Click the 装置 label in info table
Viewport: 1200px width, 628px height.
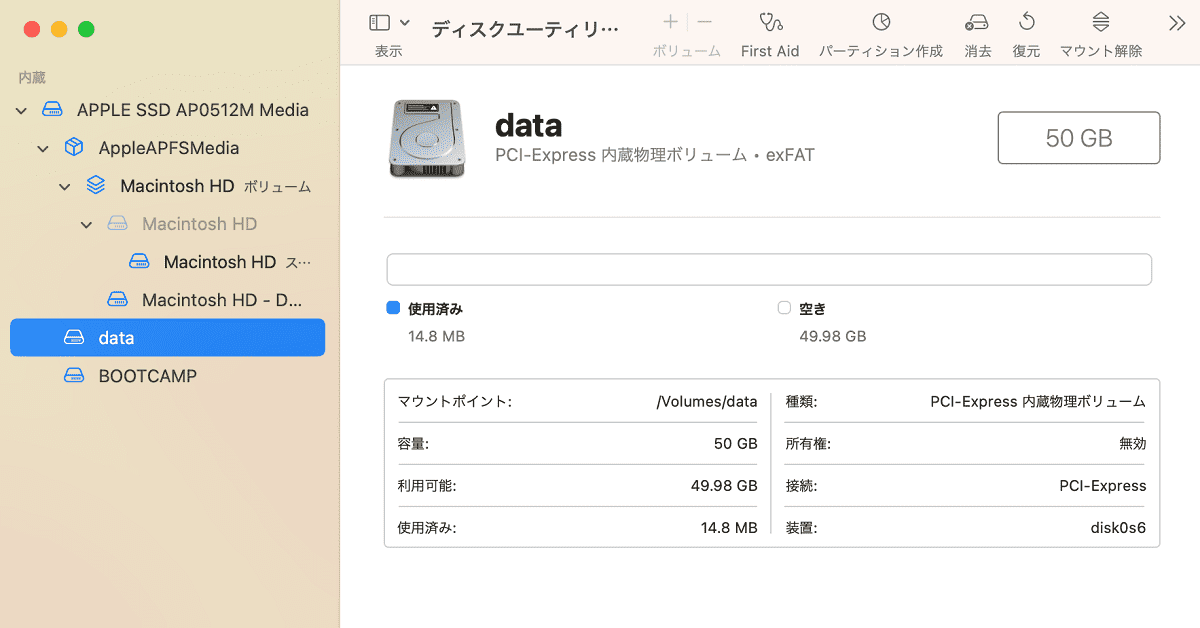coord(802,528)
